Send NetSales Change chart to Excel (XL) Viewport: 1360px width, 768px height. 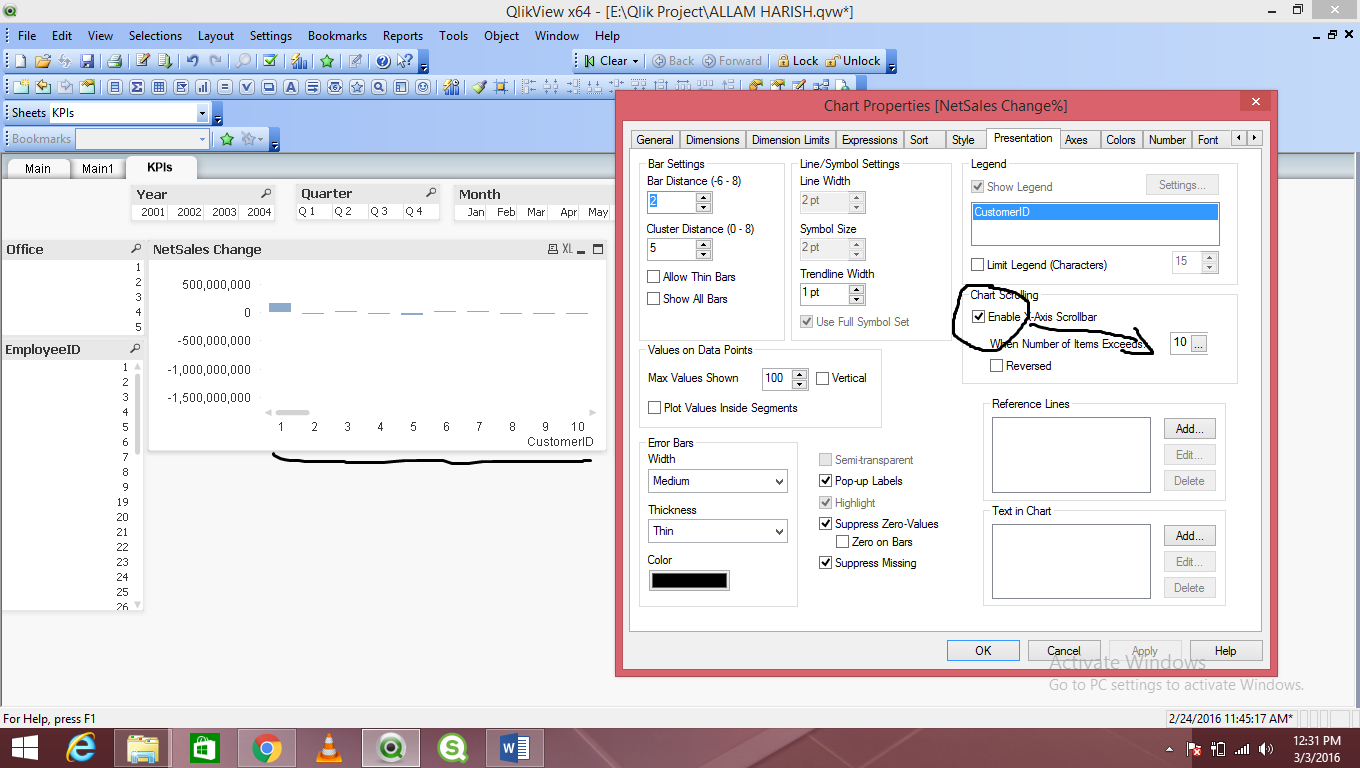click(567, 249)
